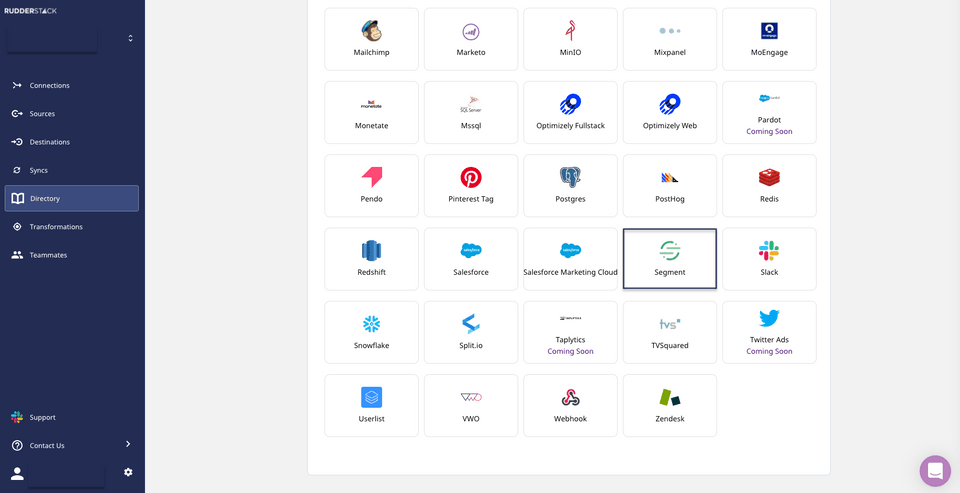Open settings gear icon in sidebar

pyautogui.click(x=128, y=472)
